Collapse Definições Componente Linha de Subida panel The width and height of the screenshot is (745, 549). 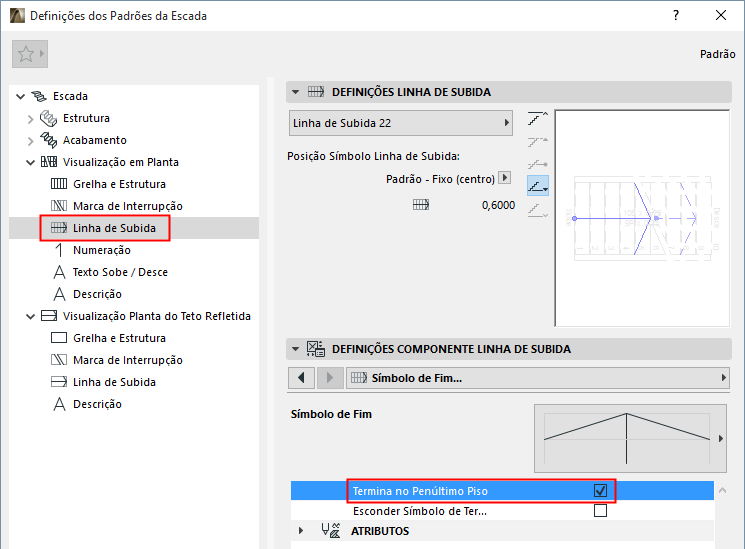pyautogui.click(x=296, y=349)
